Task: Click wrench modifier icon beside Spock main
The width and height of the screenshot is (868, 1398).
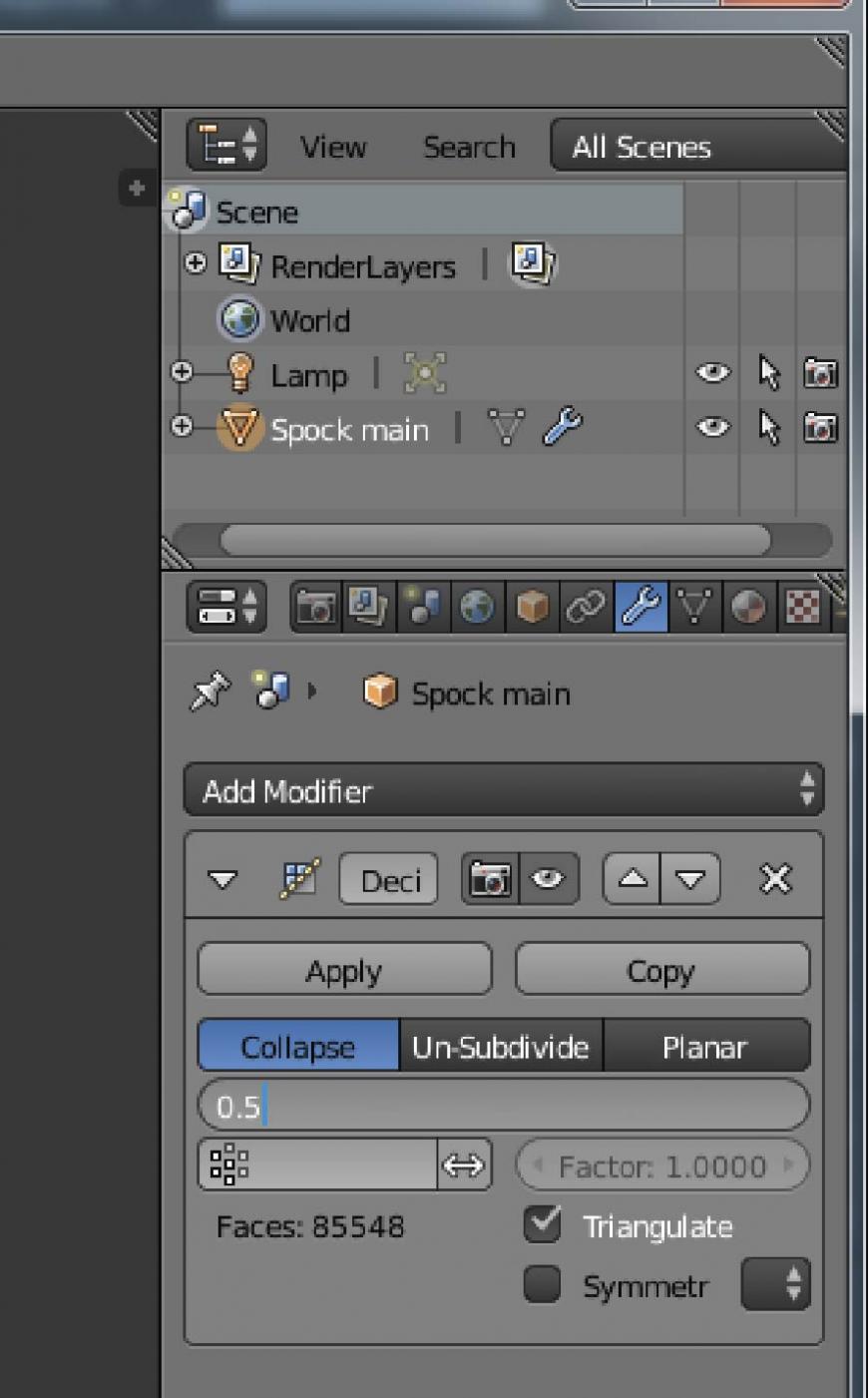Action: coord(563,427)
